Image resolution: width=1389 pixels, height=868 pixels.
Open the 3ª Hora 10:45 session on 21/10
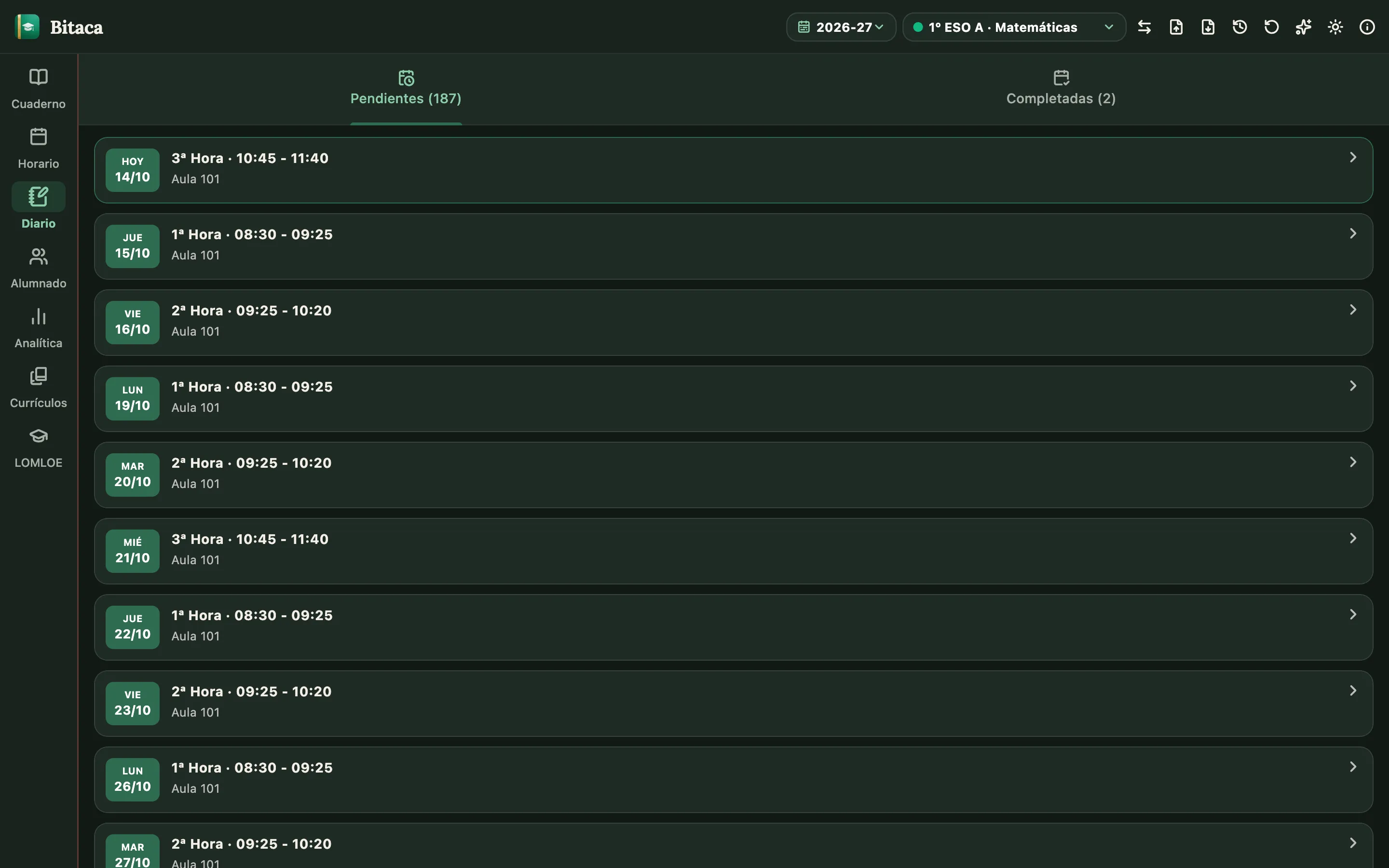click(250, 539)
